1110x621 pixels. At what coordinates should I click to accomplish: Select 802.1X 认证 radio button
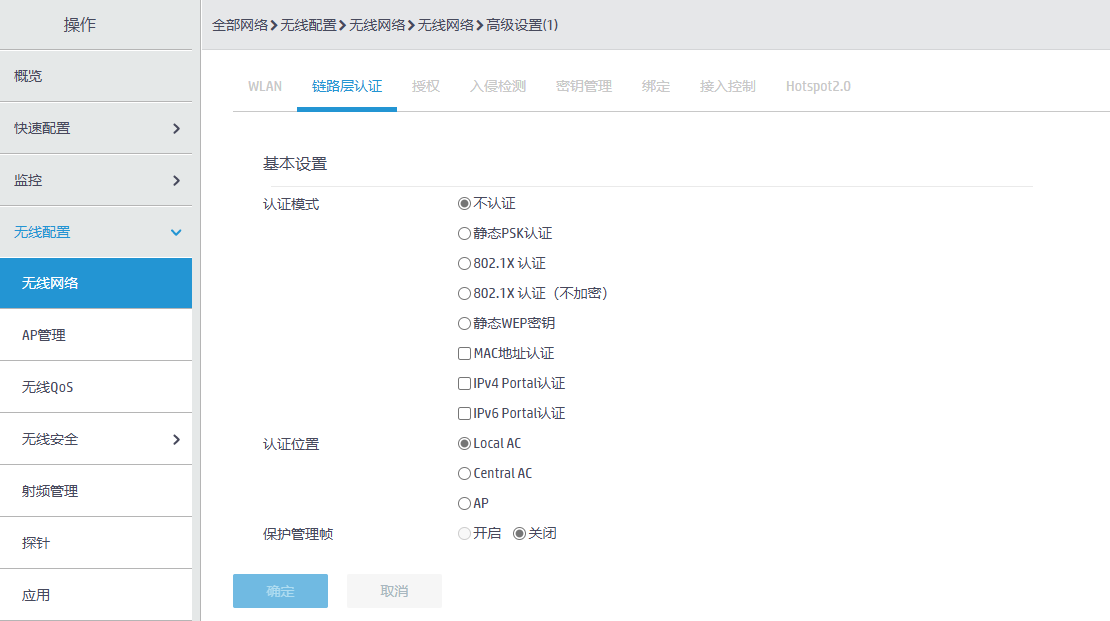(464, 263)
